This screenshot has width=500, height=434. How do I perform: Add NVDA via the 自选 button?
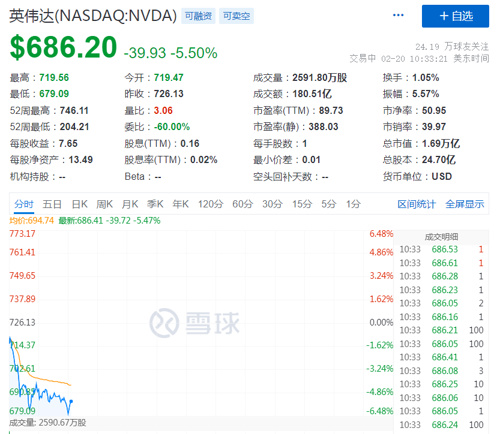[455, 16]
